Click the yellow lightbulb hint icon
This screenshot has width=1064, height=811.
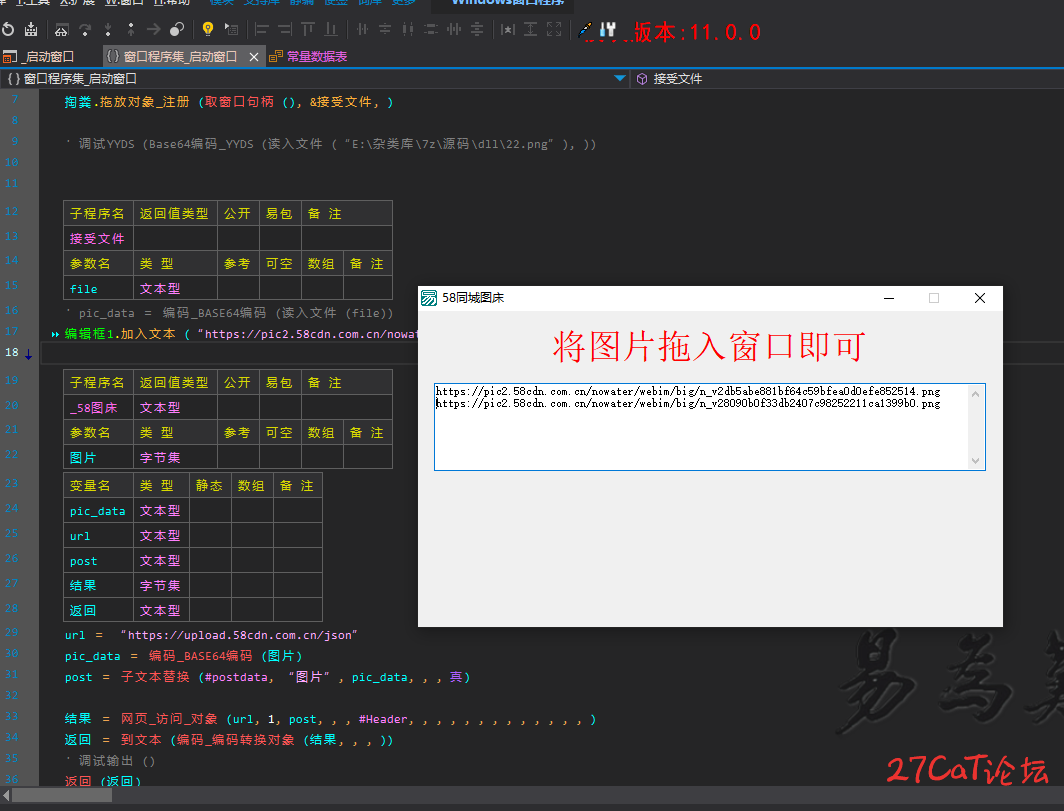click(208, 29)
